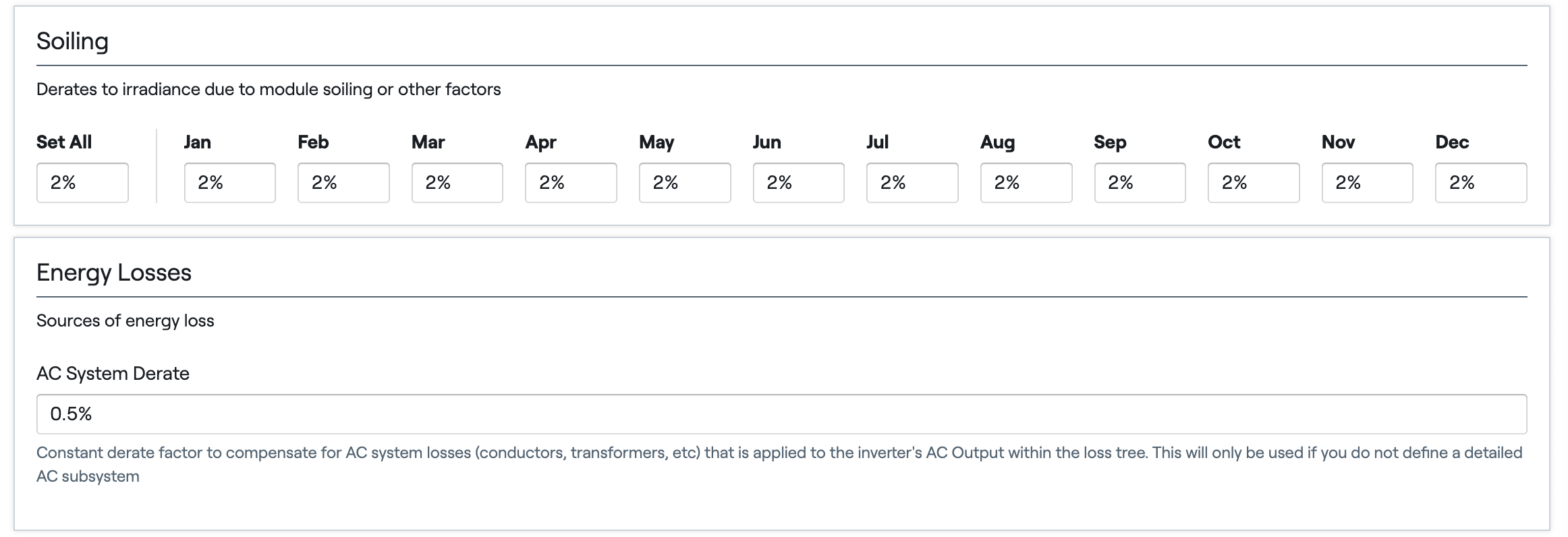The width and height of the screenshot is (1568, 537).
Task: Click the soiling derates description text
Action: click(269, 89)
